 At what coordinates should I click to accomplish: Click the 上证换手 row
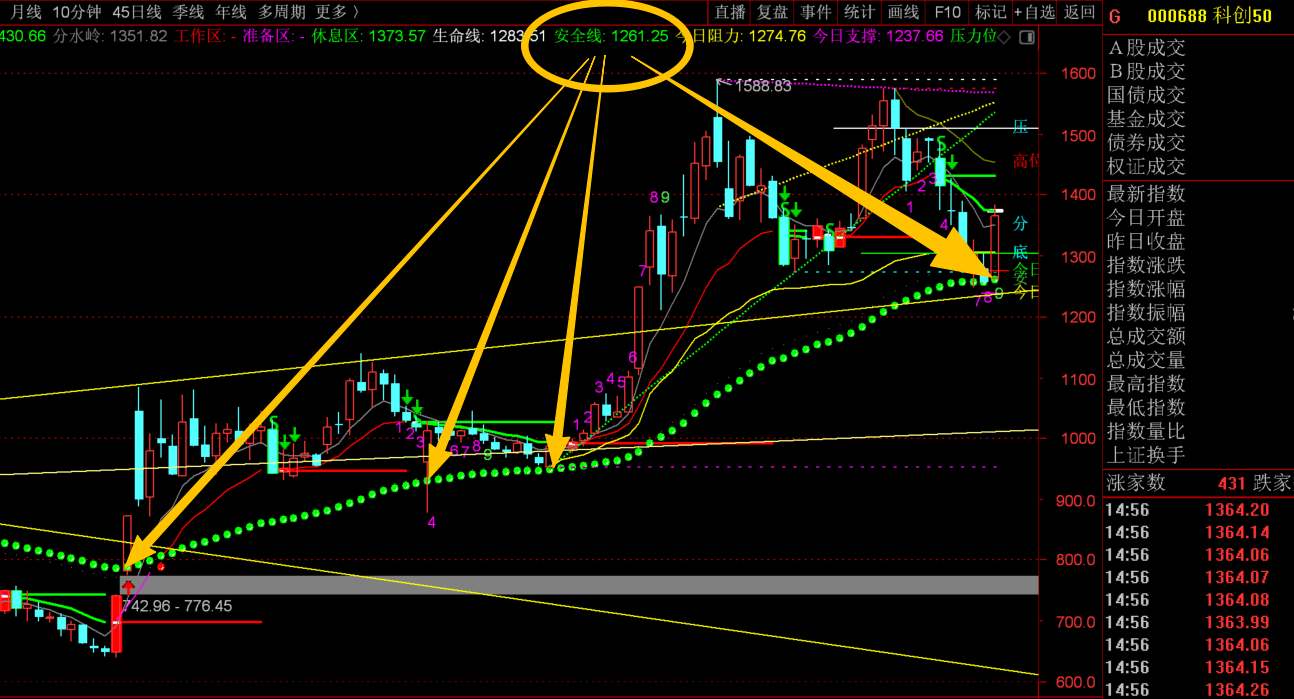[1146, 456]
